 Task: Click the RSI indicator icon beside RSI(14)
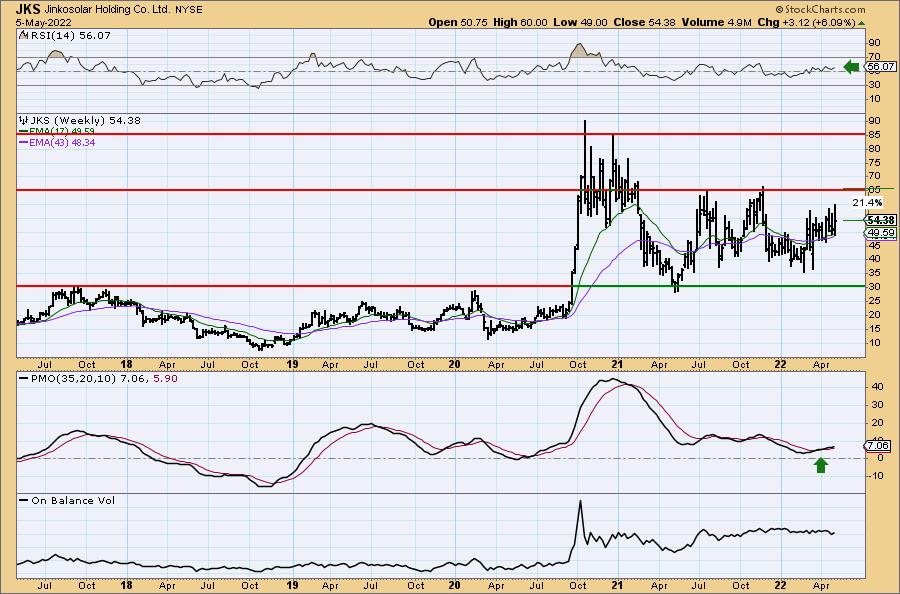click(x=23, y=35)
